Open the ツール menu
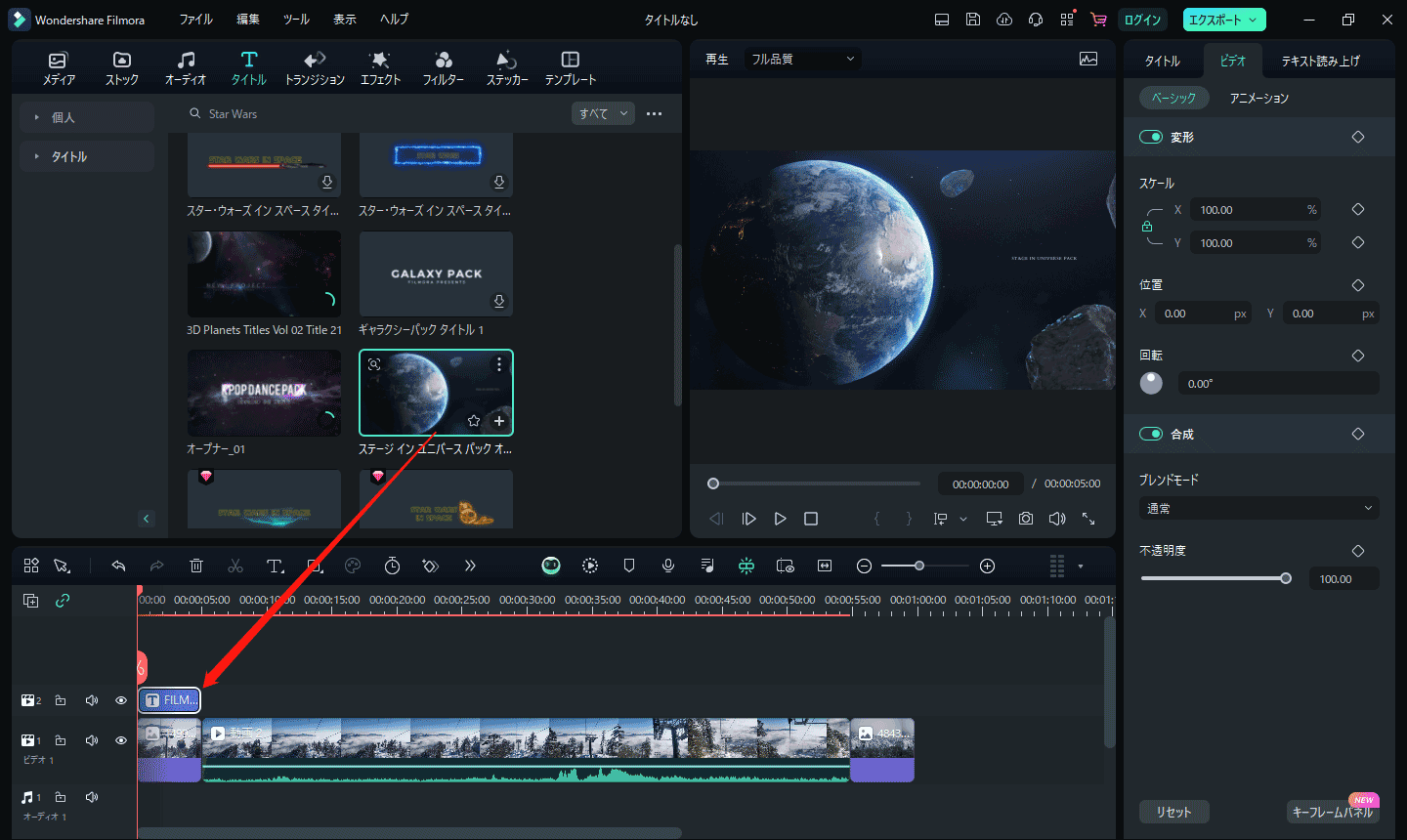The height and width of the screenshot is (840, 1407). pyautogui.click(x=296, y=20)
